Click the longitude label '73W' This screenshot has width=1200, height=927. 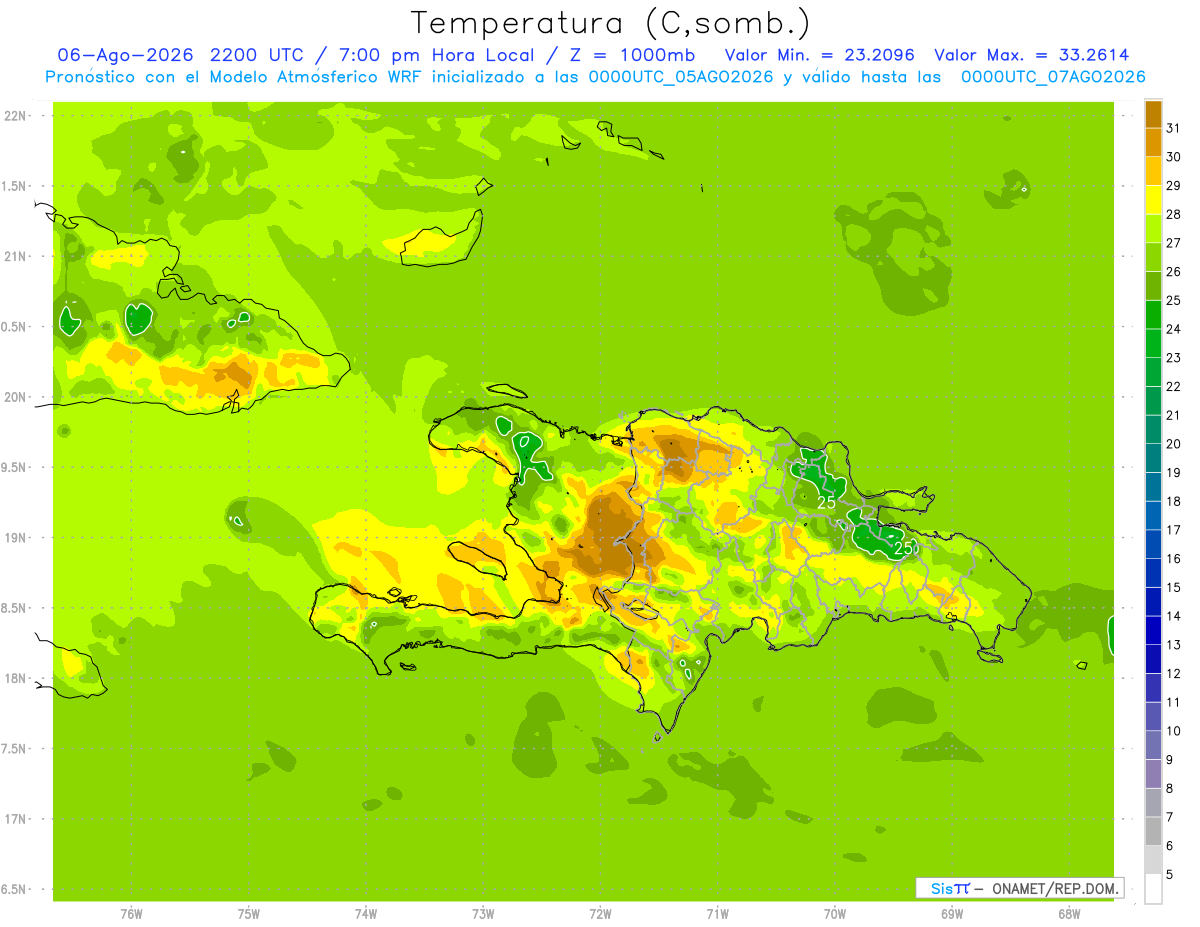point(483,914)
